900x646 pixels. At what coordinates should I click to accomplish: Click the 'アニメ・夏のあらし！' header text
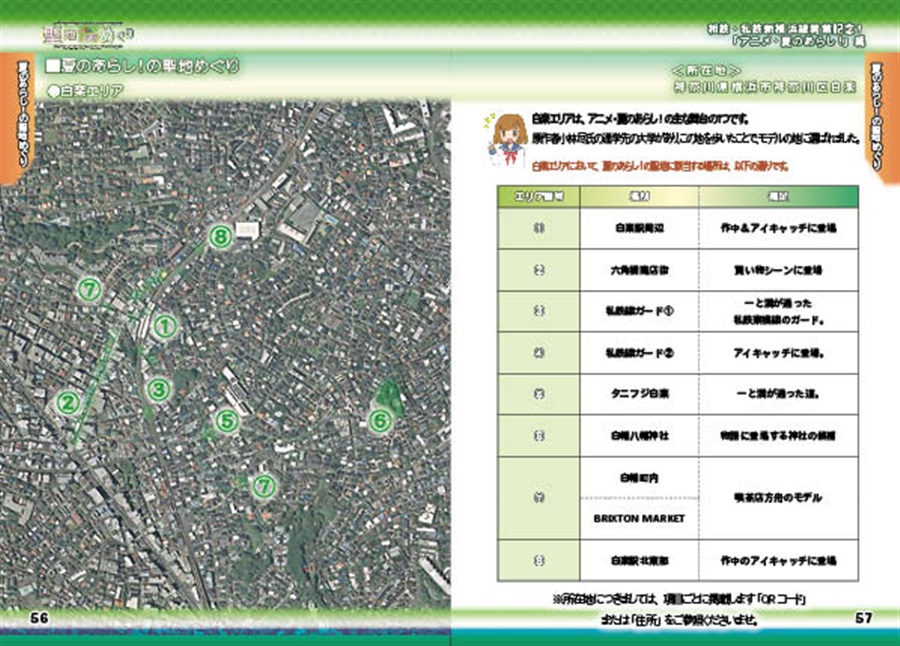(x=798, y=41)
